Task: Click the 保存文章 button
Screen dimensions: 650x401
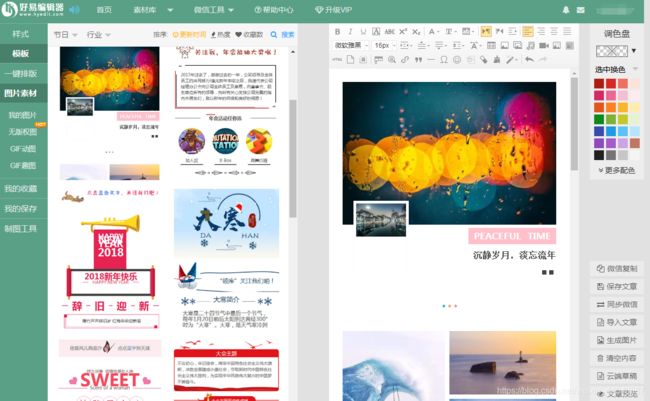Action: [x=617, y=287]
